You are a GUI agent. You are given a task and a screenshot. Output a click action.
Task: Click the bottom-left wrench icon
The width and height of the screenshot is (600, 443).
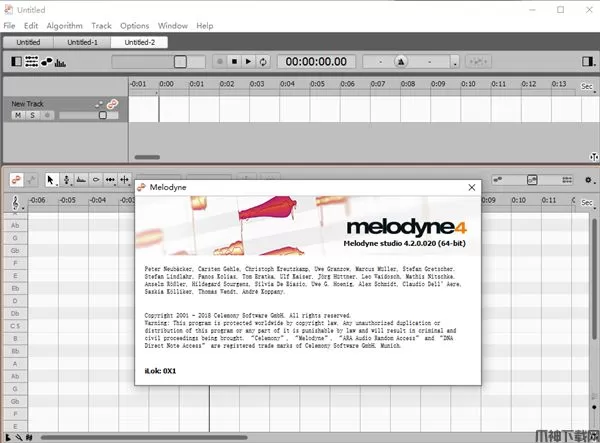[x=19, y=437]
